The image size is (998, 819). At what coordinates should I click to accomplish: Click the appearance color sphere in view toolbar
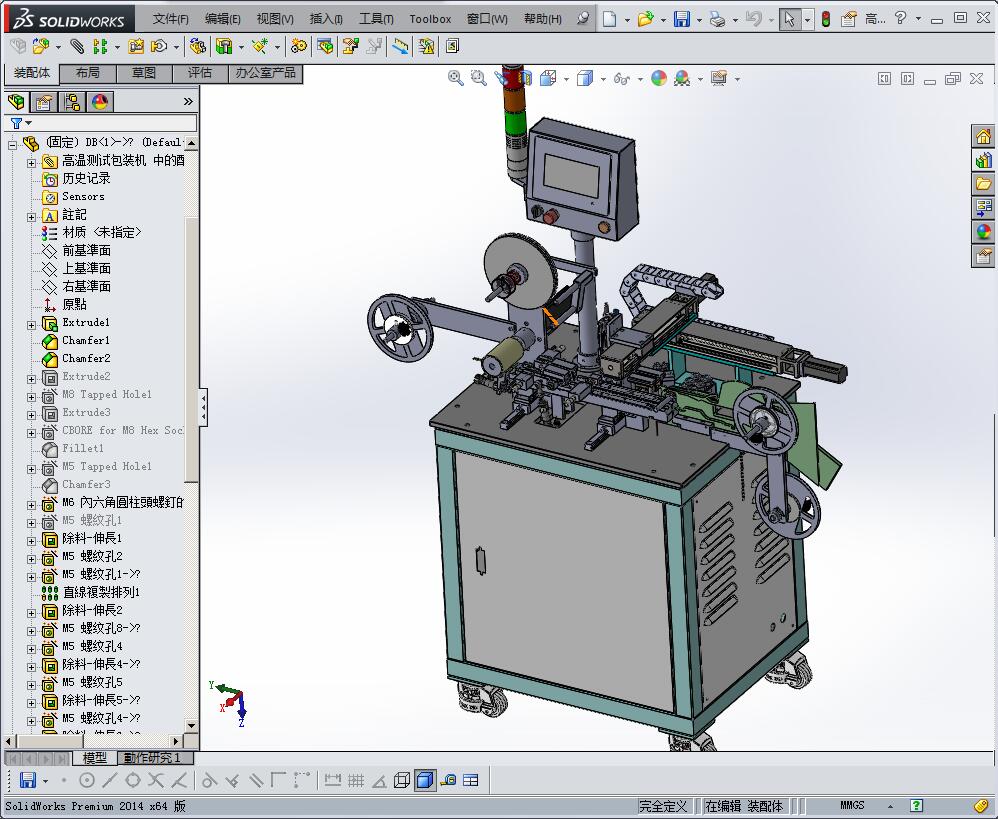coord(659,78)
